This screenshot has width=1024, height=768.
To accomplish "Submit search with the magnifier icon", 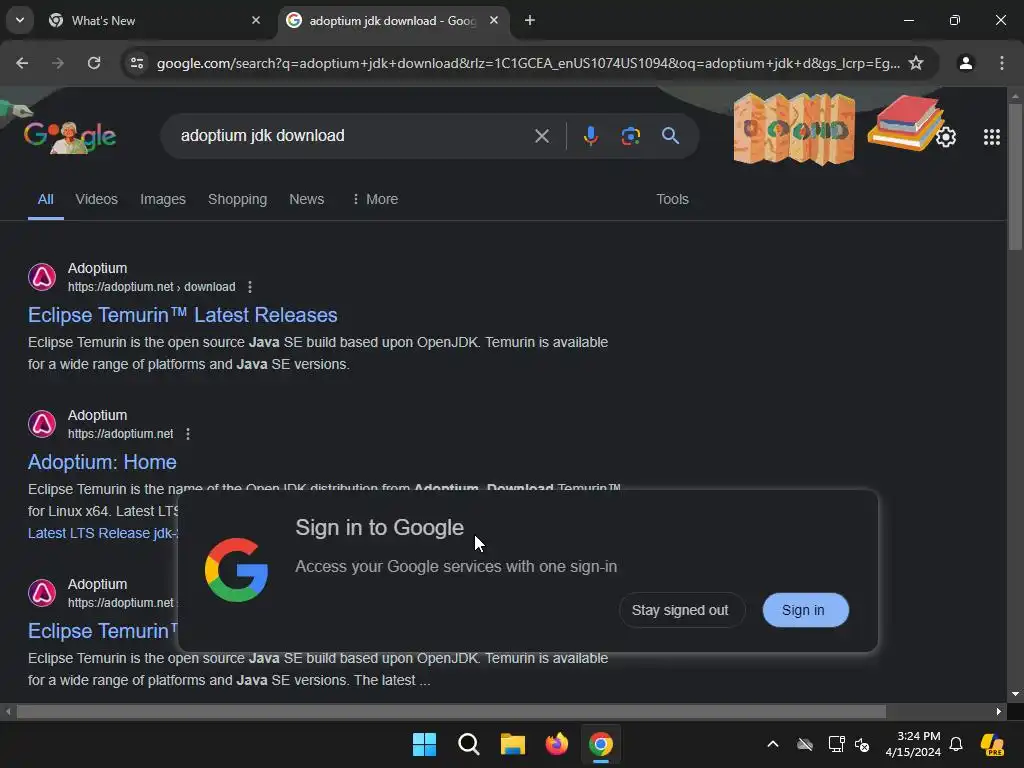I will (670, 136).
